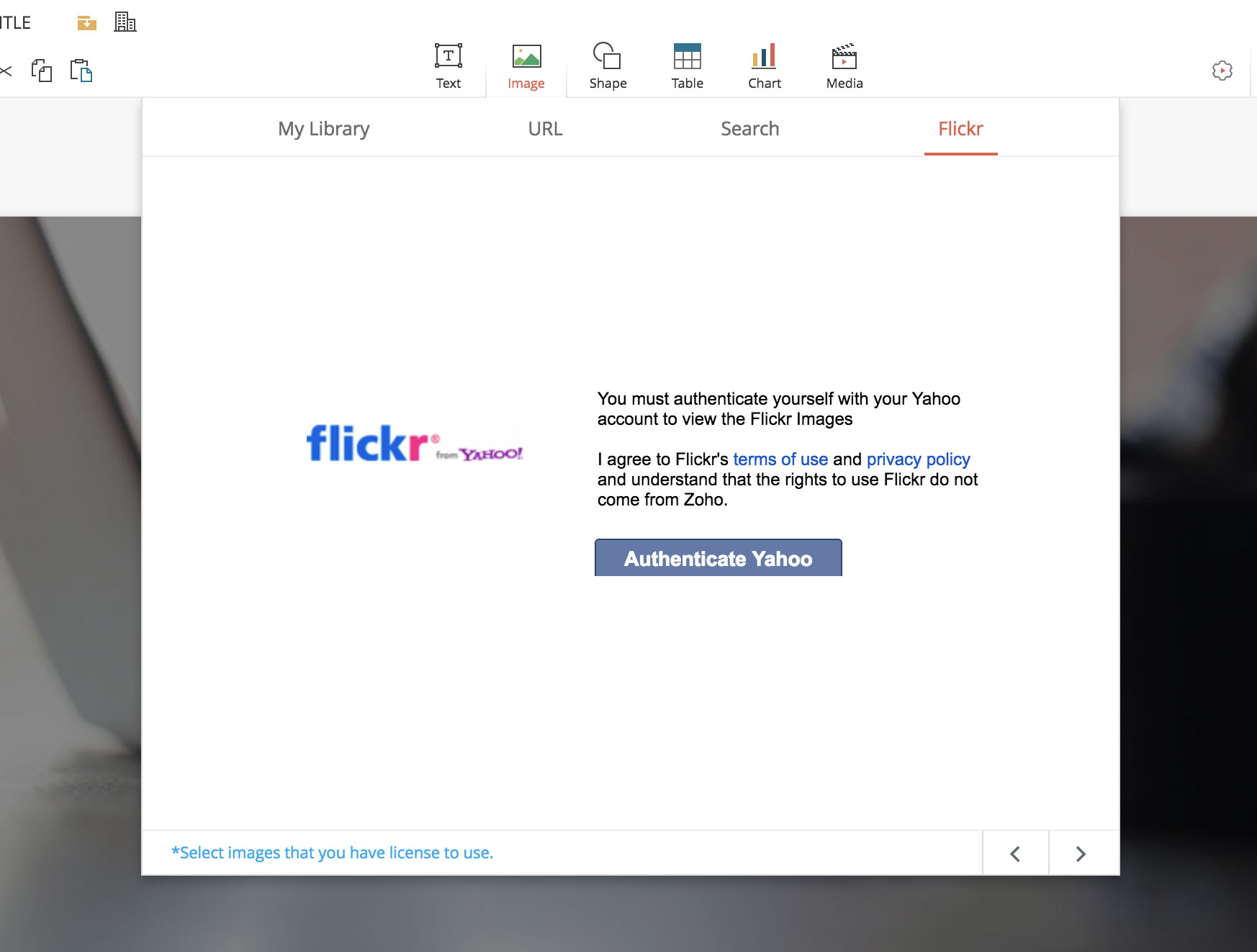Click the Flickr from Yahoo logo
Screen dimensions: 1257x952
tap(415, 443)
